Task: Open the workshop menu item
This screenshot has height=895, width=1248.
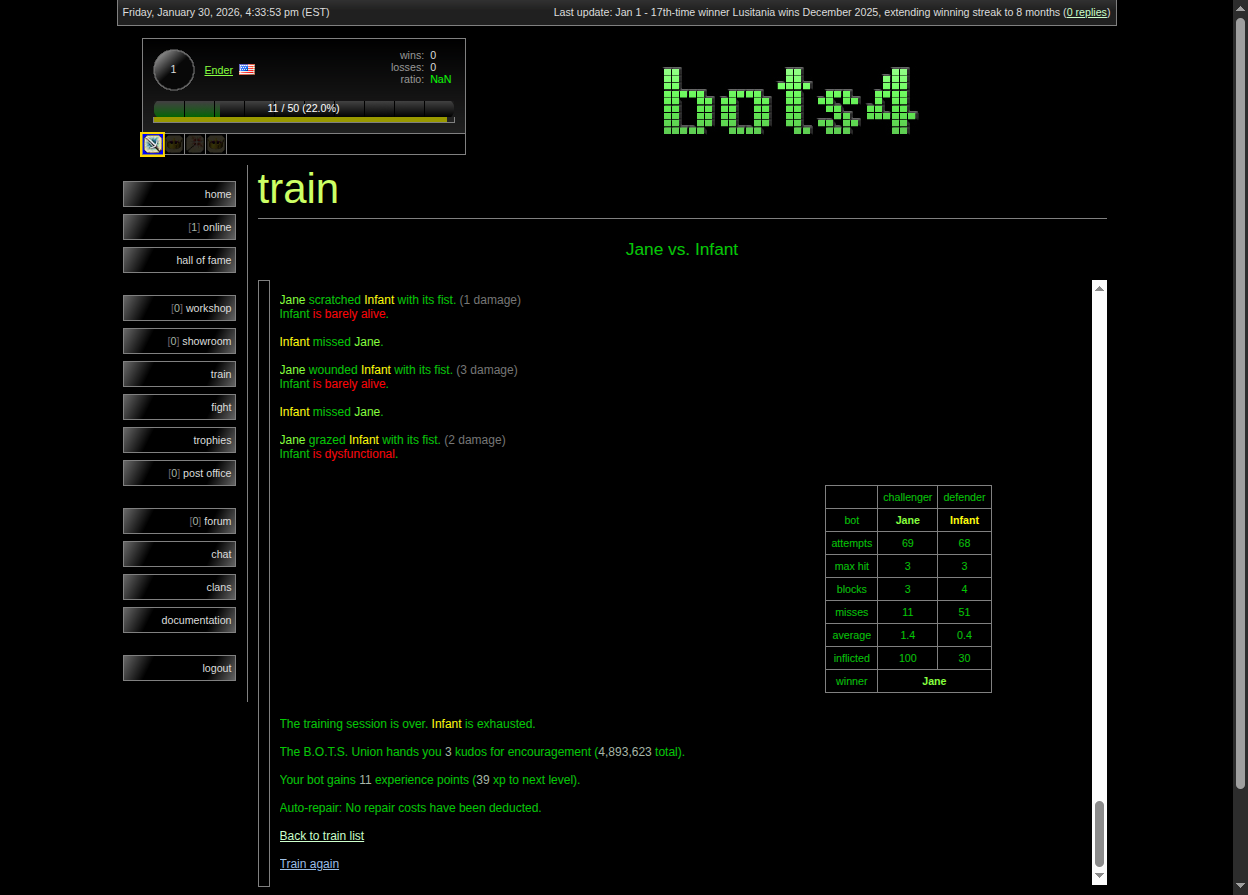Action: tap(180, 308)
